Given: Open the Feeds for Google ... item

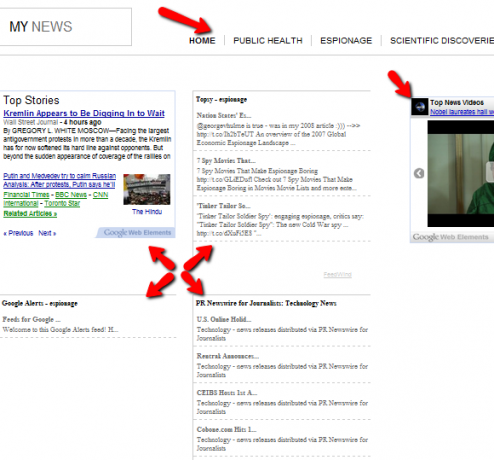Looking at the screenshot, I should coord(31,319).
